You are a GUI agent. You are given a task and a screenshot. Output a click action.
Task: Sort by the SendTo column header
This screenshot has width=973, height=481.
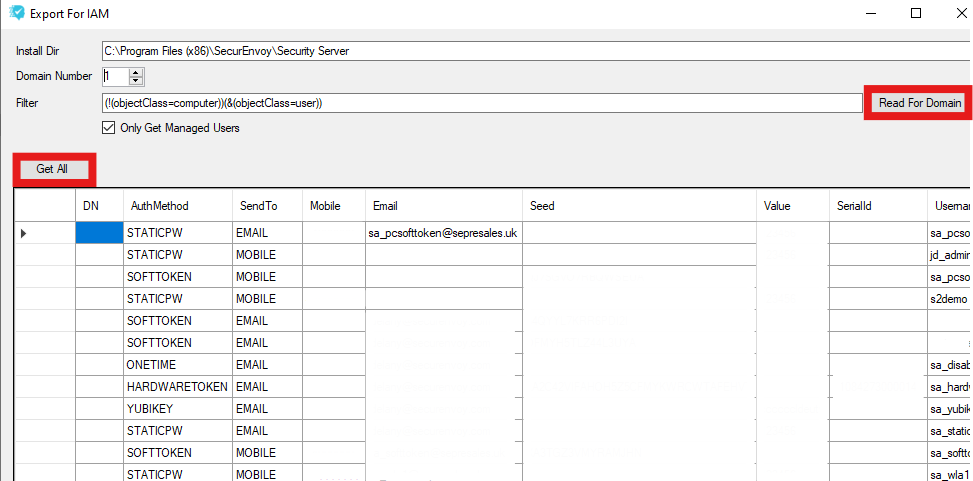click(x=267, y=205)
